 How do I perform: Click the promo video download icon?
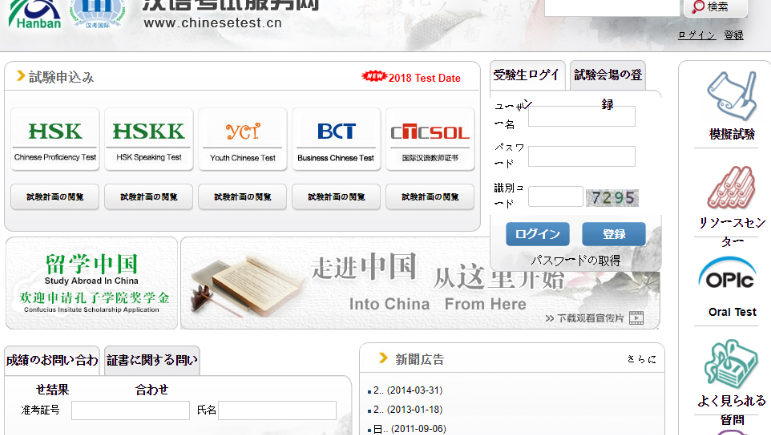636,318
